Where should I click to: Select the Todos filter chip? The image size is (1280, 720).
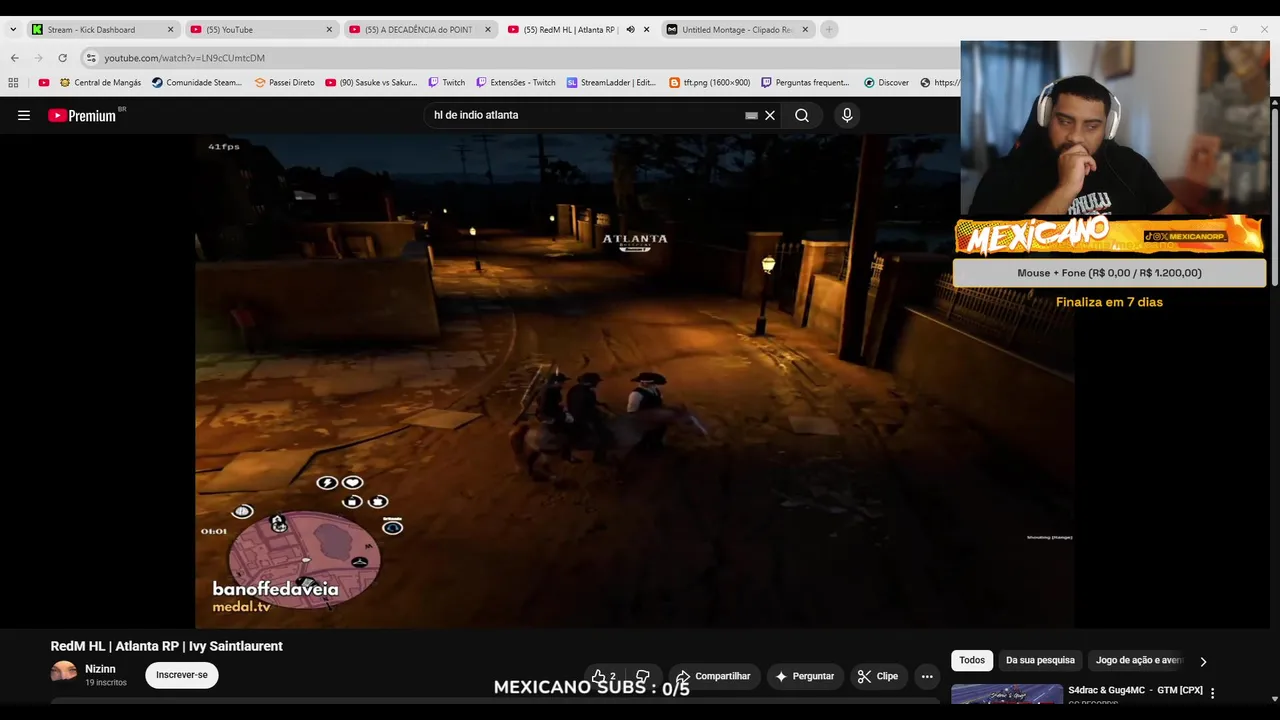(x=972, y=660)
